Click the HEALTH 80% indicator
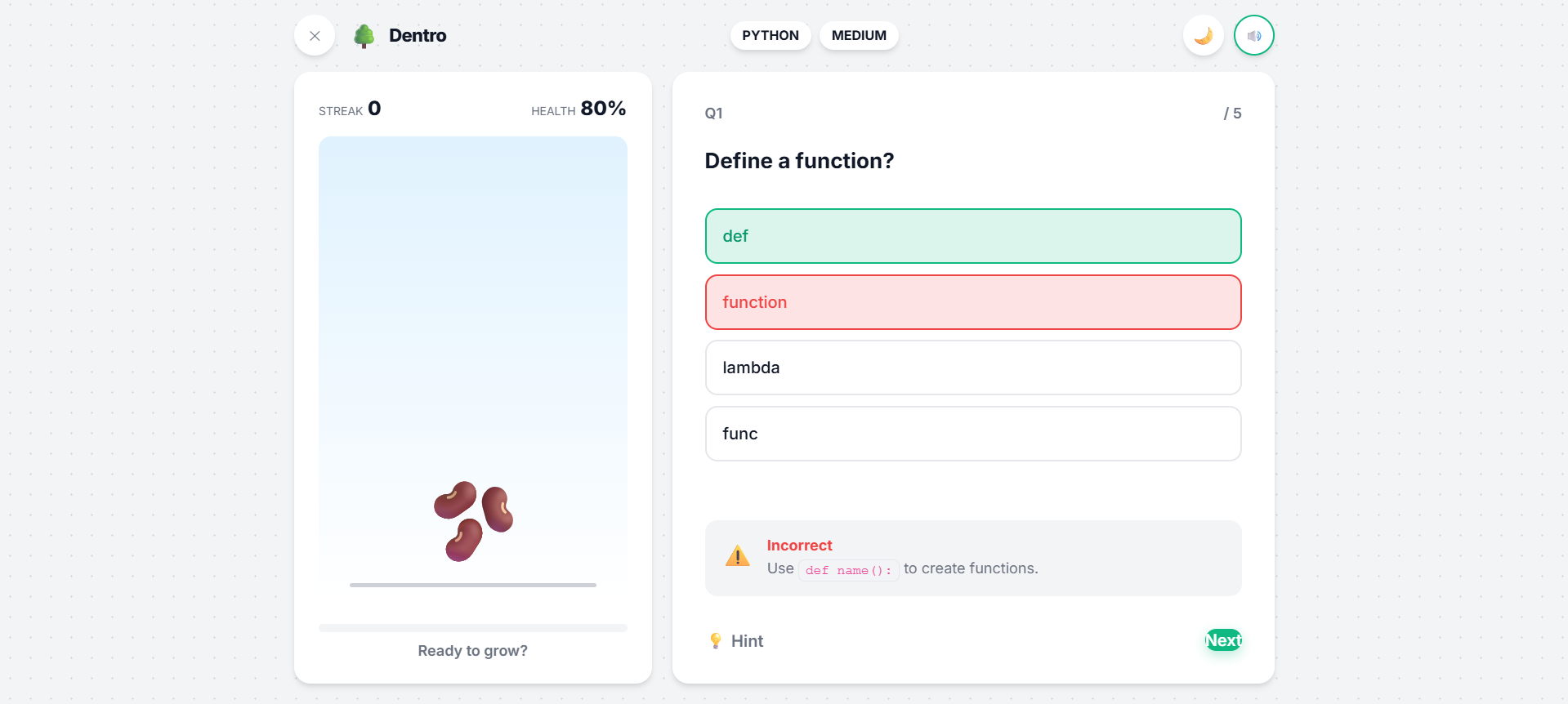Viewport: 1568px width, 704px height. (579, 109)
